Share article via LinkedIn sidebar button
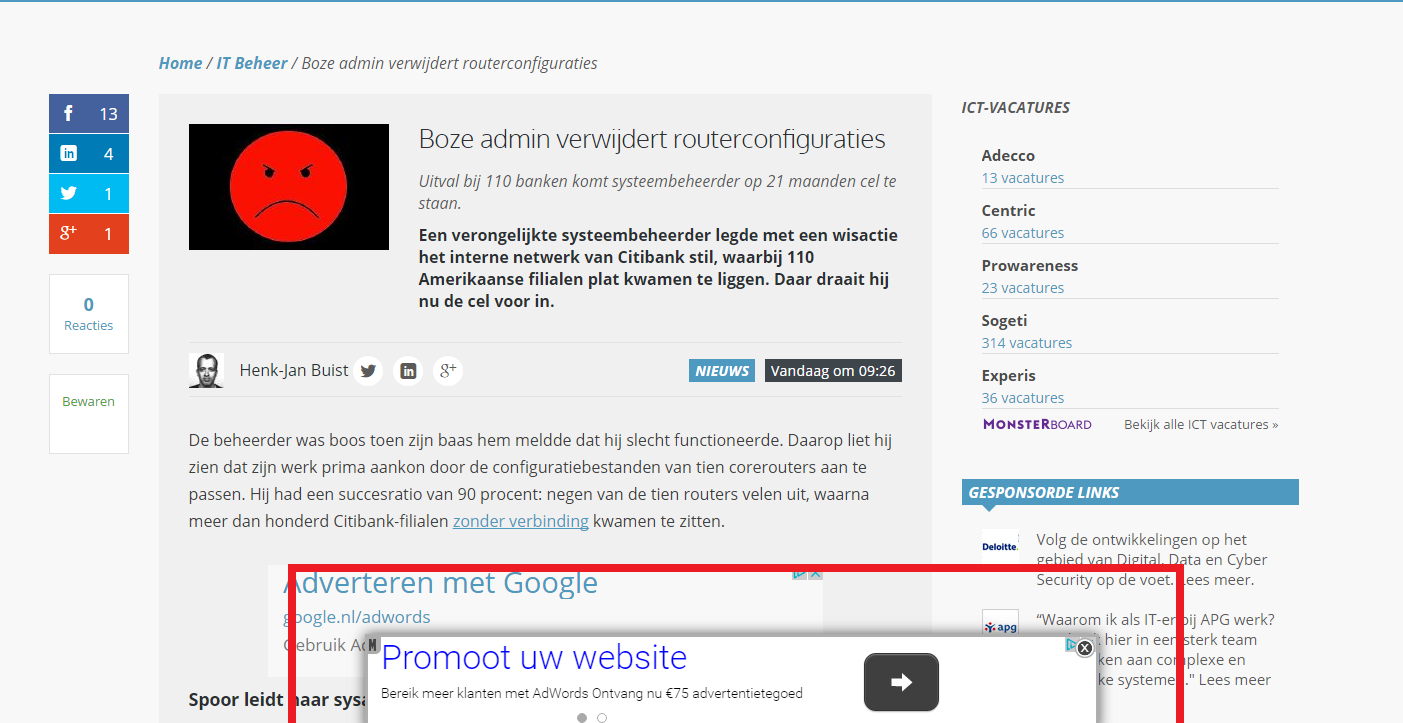Screen dimensions: 1403x723 (89, 154)
